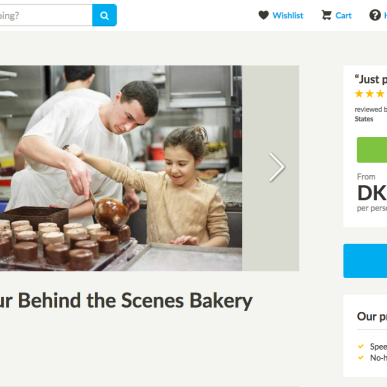Open the Cart link

[343, 15]
